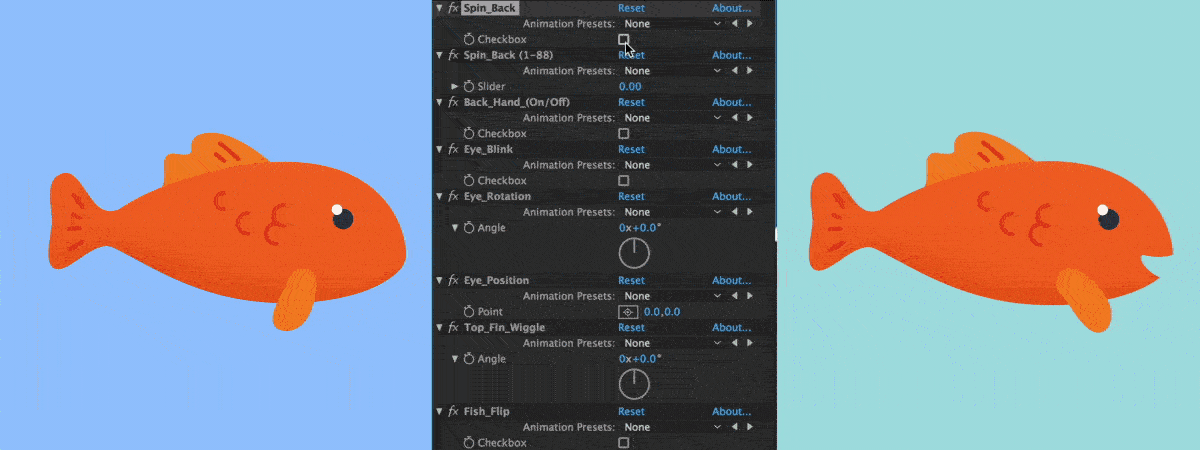The height and width of the screenshot is (450, 1200).
Task: Click About... for the Top_Fin_Wiggle effect
Action: (x=731, y=327)
